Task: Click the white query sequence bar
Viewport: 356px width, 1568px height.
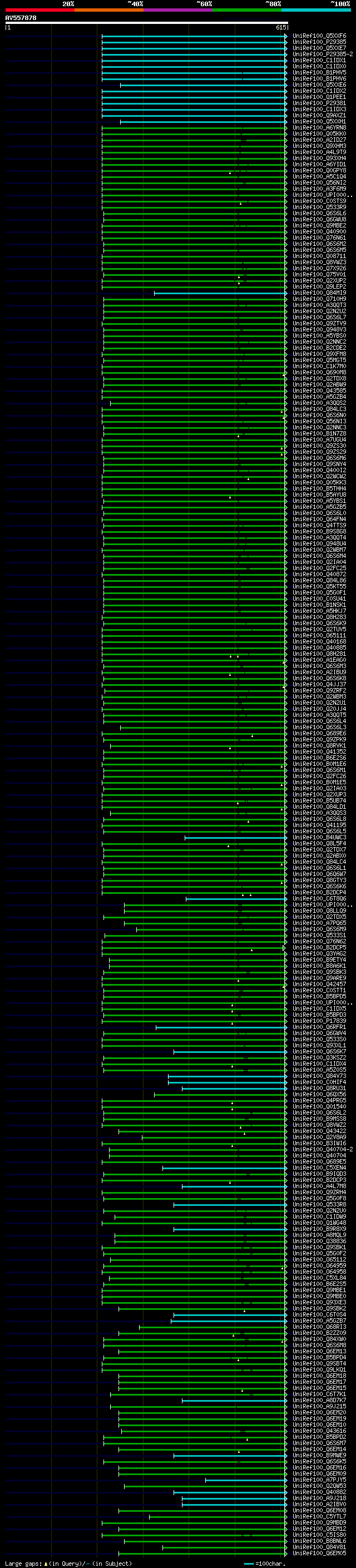Action: tap(146, 23)
